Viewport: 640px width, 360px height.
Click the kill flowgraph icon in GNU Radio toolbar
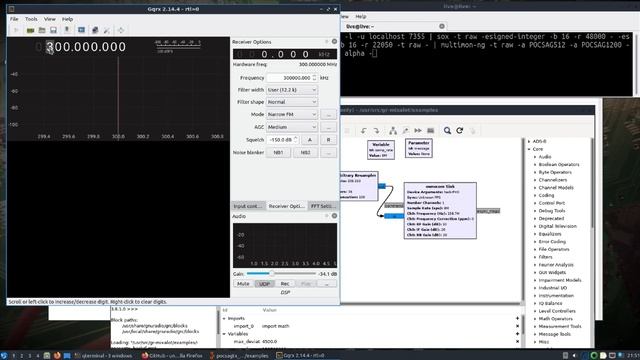point(430,131)
